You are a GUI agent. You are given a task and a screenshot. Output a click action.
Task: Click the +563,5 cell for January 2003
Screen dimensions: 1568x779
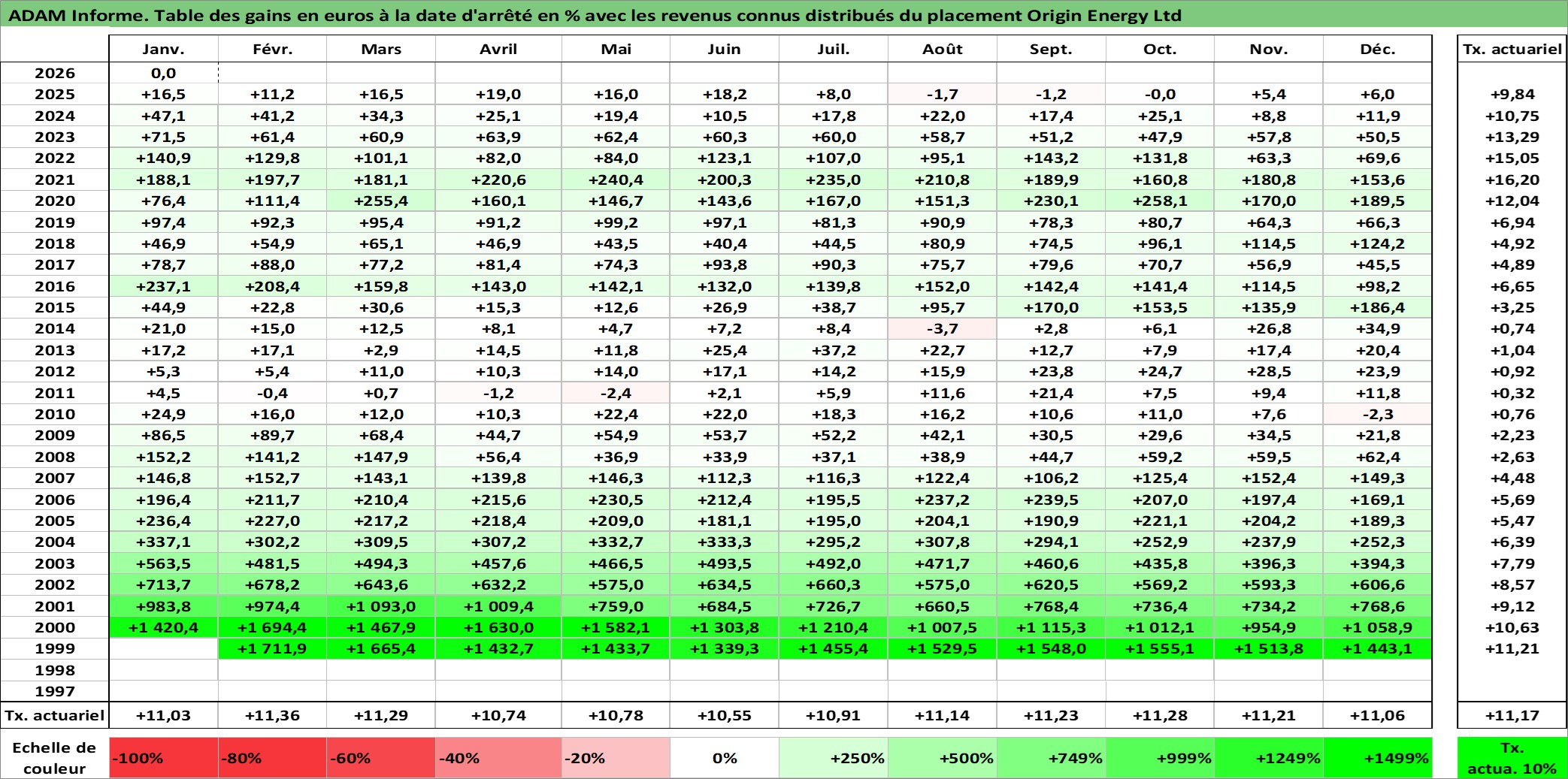click(164, 563)
